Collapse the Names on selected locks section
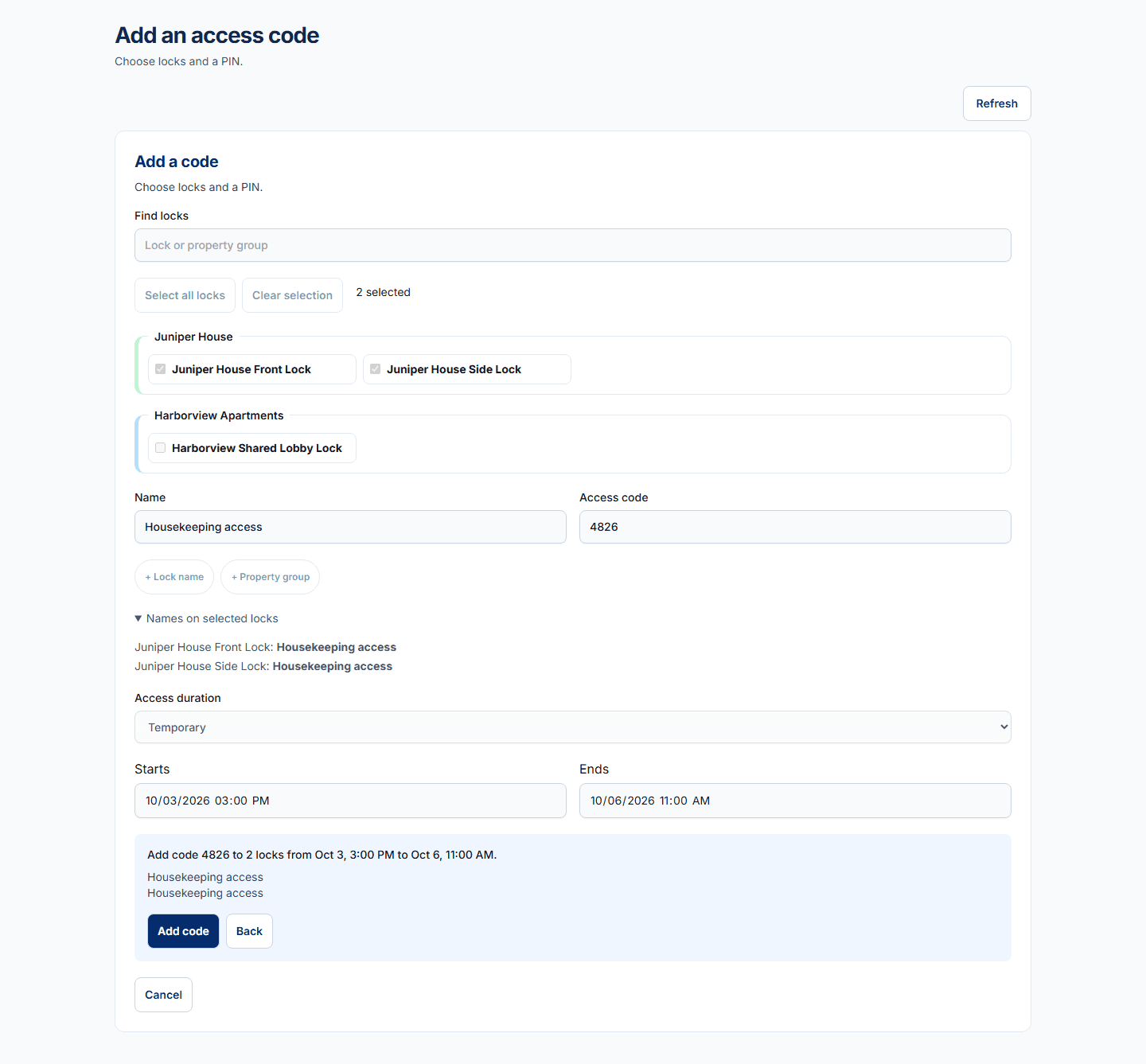 click(207, 618)
